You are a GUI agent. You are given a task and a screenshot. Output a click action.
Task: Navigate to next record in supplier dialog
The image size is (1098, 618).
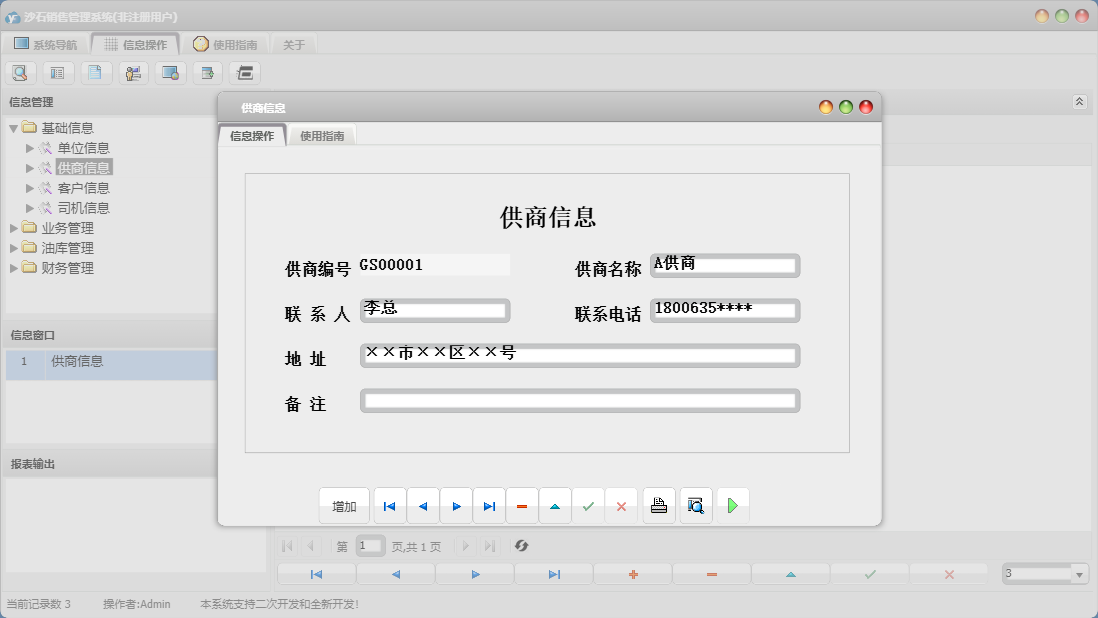456,505
